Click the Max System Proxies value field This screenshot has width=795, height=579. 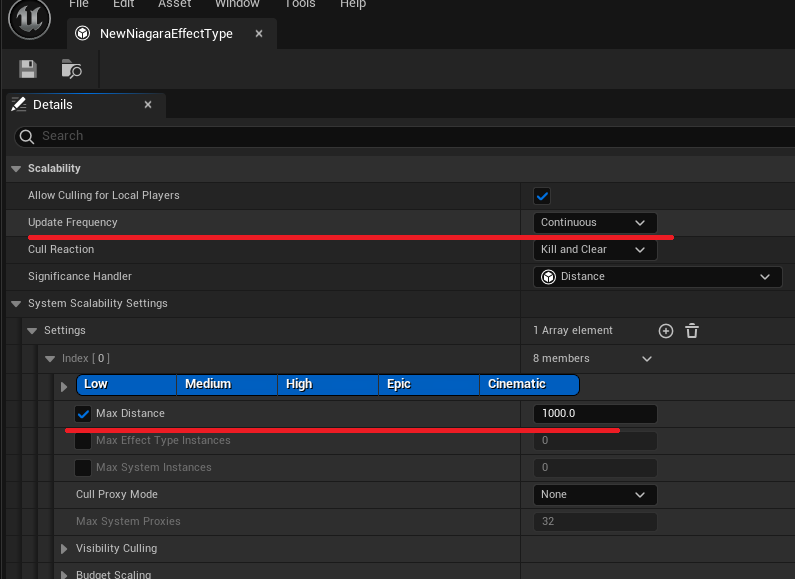click(x=595, y=522)
